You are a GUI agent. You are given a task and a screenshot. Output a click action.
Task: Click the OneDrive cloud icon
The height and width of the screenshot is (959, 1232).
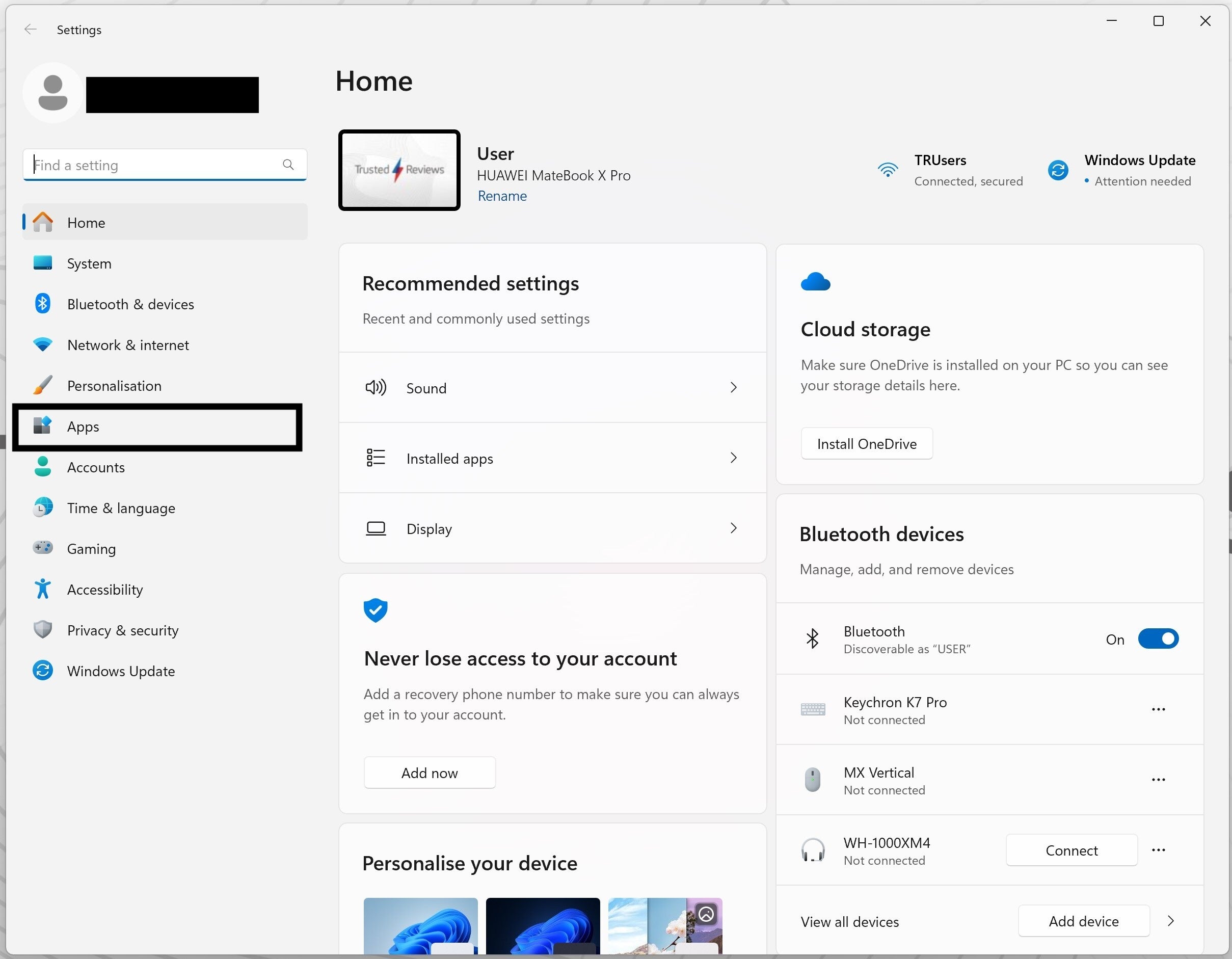[x=816, y=281]
